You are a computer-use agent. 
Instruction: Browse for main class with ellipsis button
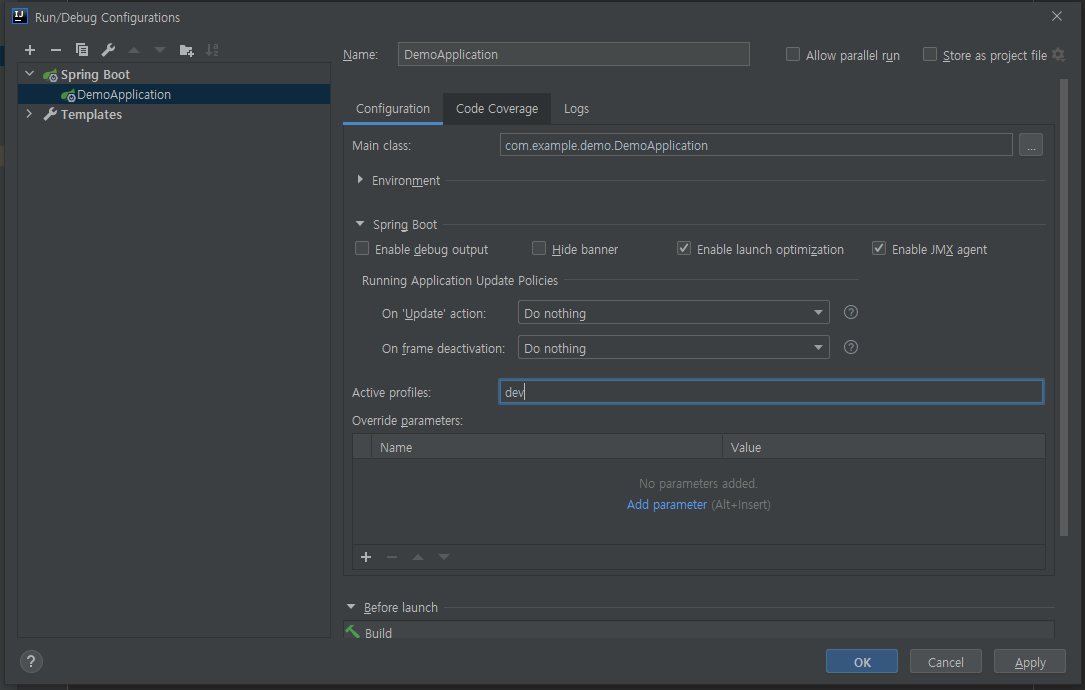pos(1030,145)
